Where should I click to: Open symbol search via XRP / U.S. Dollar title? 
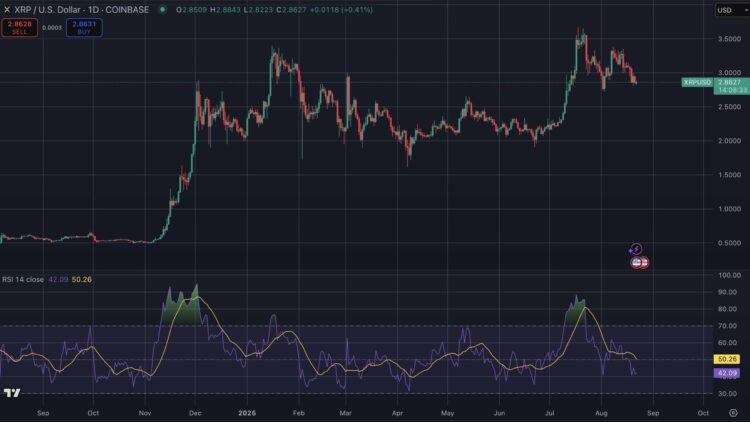(81, 10)
